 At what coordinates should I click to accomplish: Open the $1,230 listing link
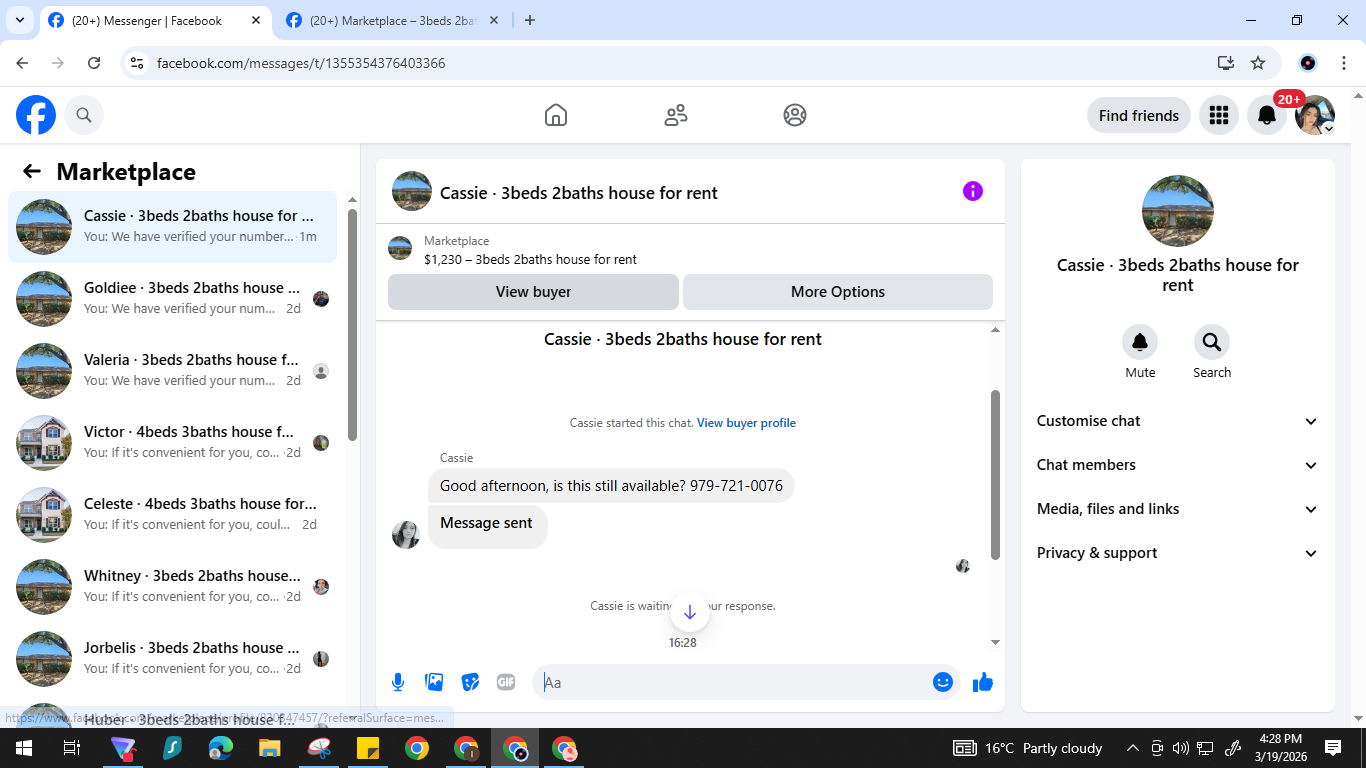(x=530, y=259)
